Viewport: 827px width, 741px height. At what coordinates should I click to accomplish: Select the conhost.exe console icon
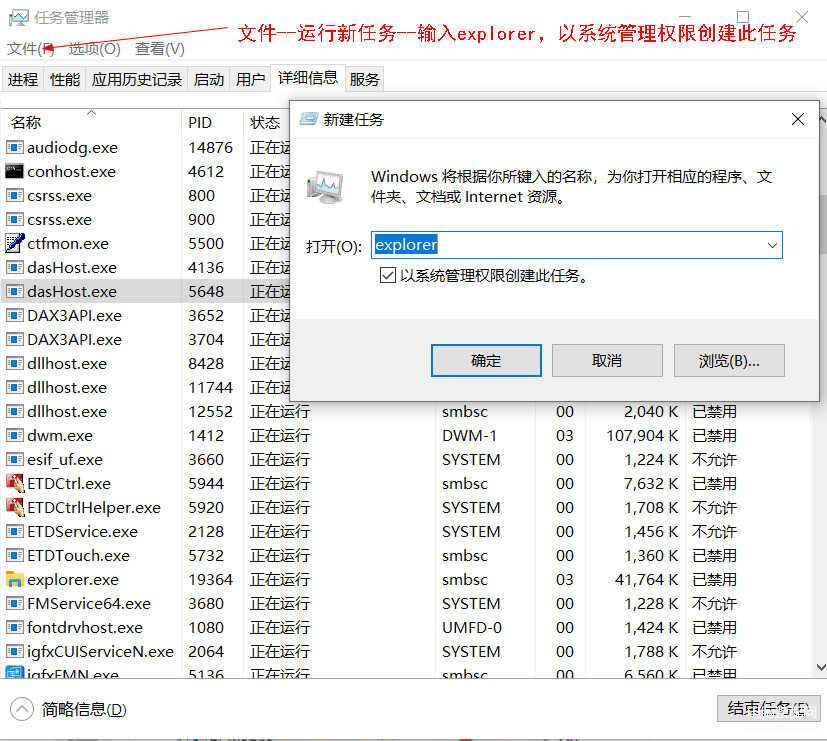(x=14, y=171)
